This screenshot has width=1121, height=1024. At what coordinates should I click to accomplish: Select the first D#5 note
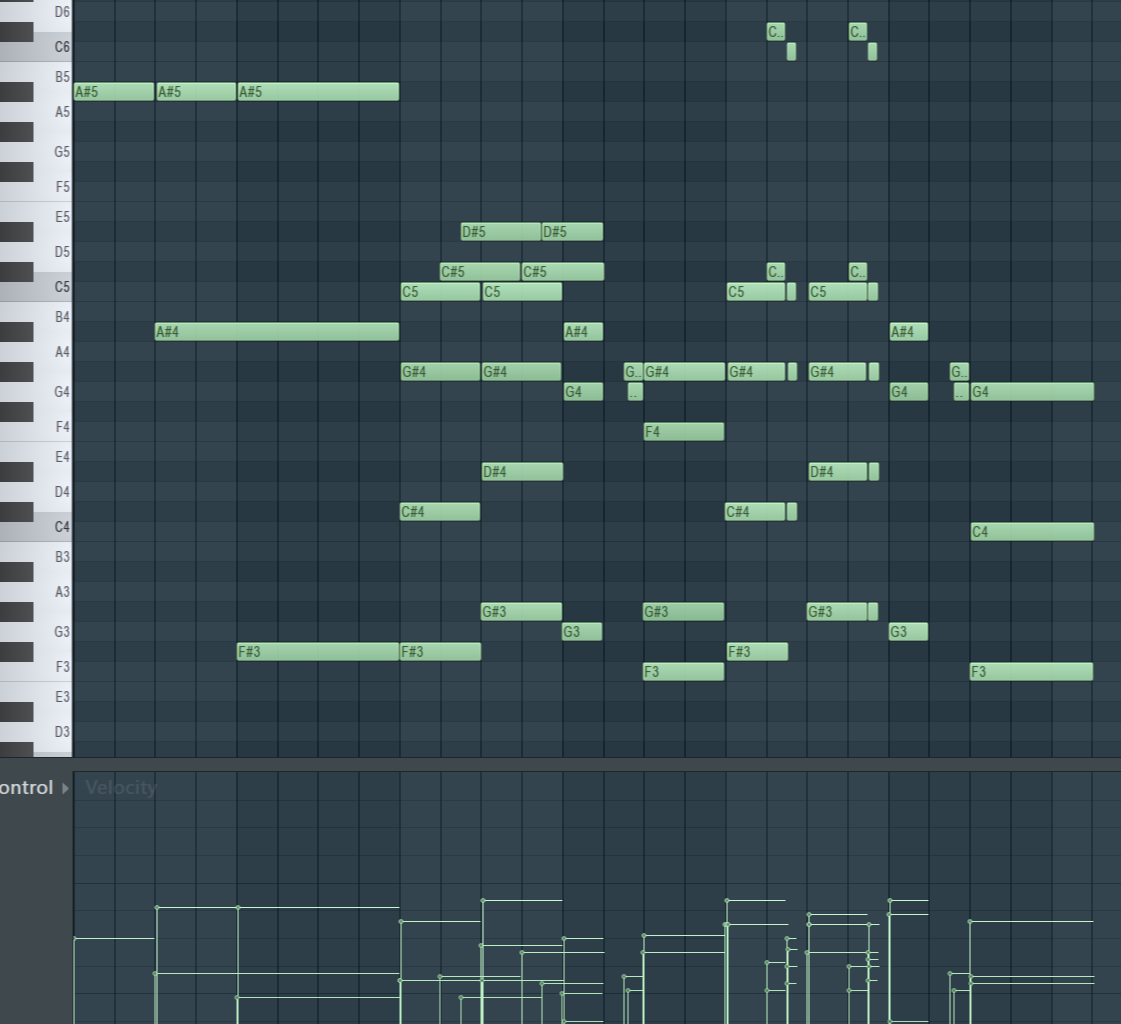(500, 232)
